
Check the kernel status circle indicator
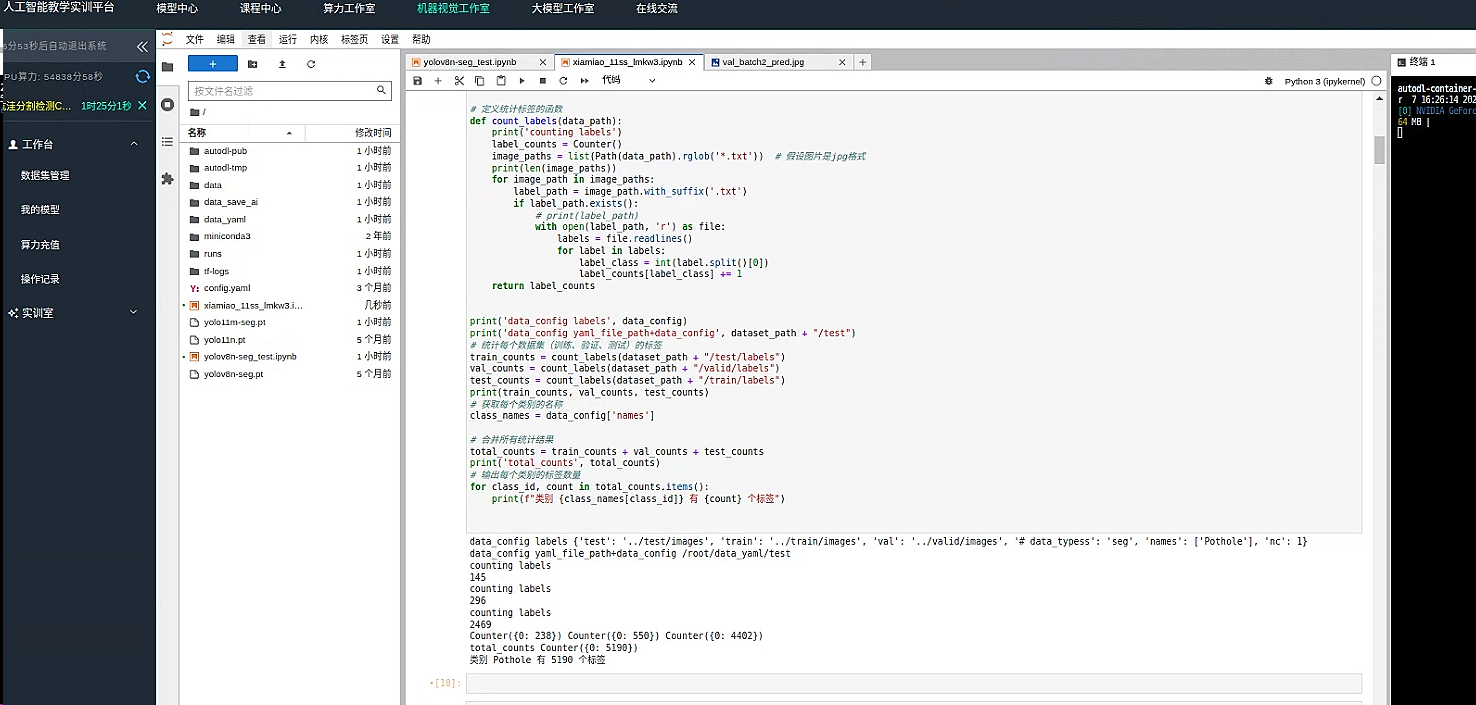(1377, 81)
